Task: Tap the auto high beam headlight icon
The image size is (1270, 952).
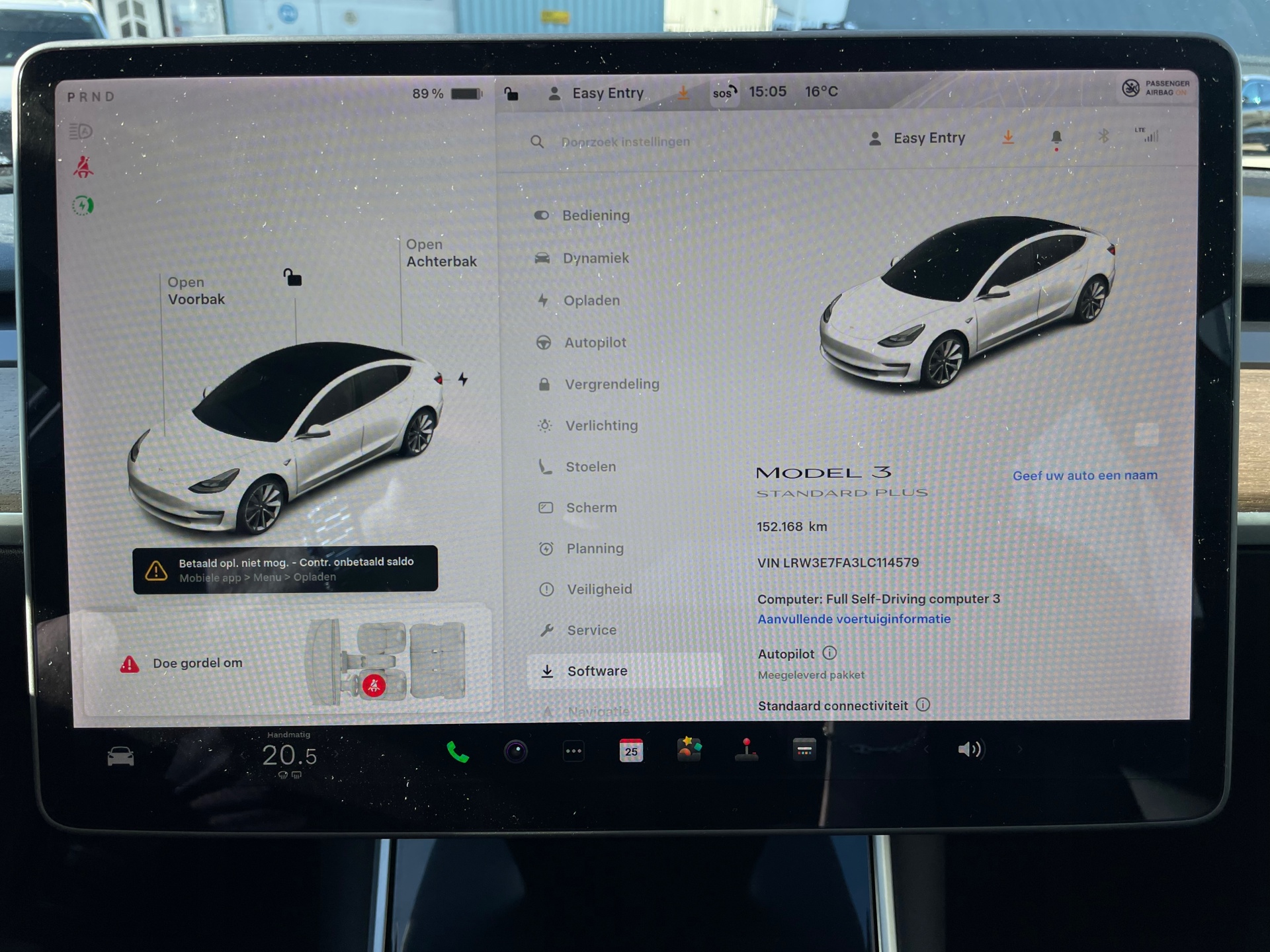Action: (x=81, y=132)
